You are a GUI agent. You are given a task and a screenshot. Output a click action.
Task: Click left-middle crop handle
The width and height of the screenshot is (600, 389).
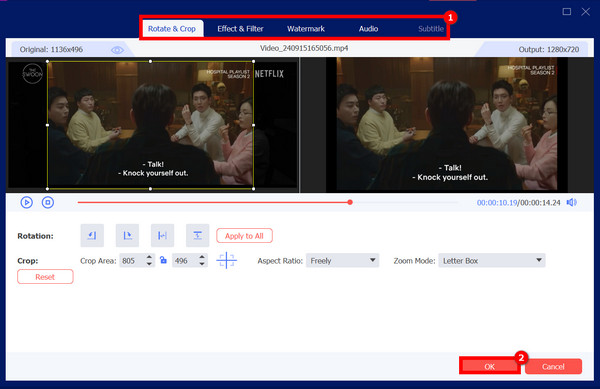point(47,125)
